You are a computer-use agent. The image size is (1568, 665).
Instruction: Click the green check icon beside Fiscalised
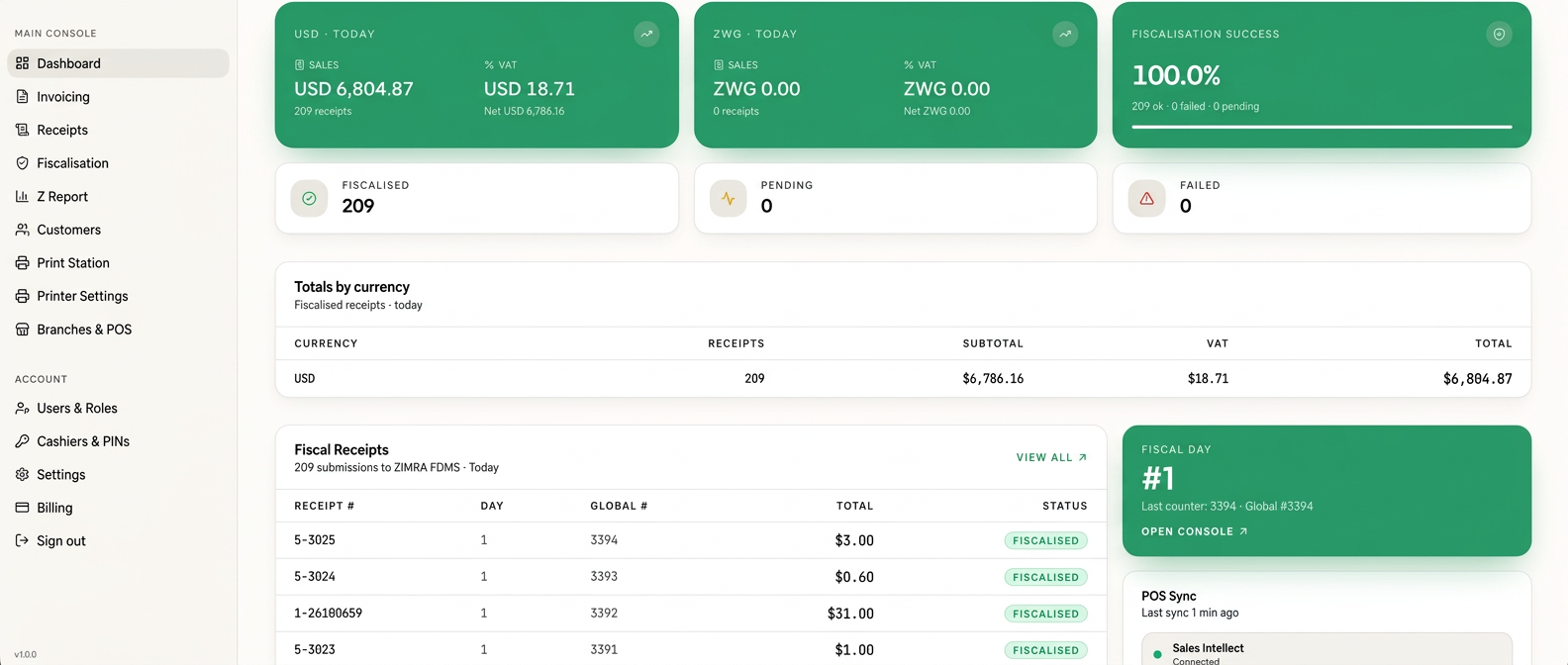pyautogui.click(x=309, y=198)
